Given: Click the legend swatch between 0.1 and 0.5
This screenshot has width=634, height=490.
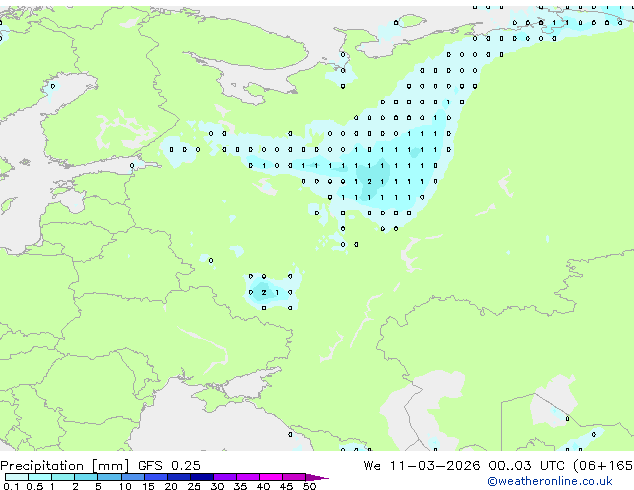Looking at the screenshot, I should pos(17,477).
